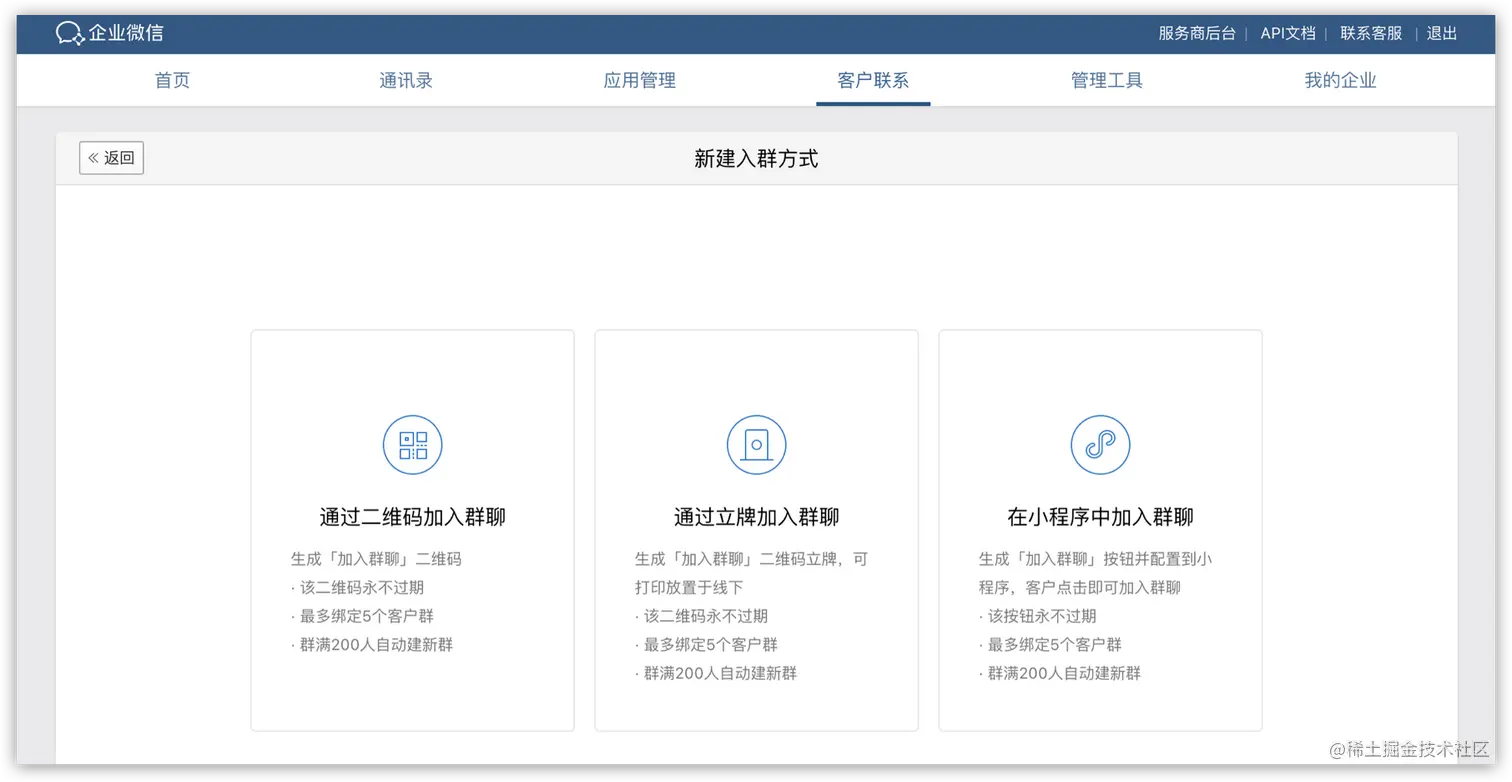Click the QR code icon above 通过二维码加入群聊
Image resolution: width=1512 pixels, height=782 pixels.
[x=411, y=444]
